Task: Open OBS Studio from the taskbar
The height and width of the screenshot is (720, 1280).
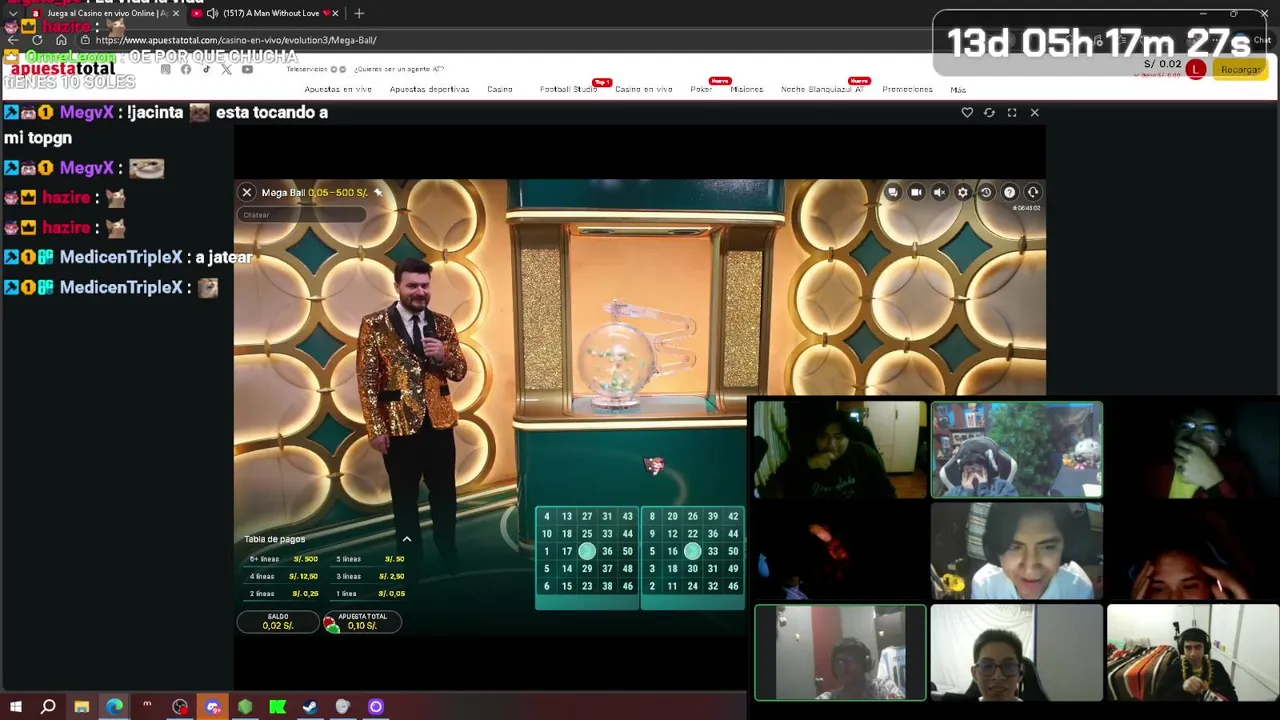Action: 180,707
